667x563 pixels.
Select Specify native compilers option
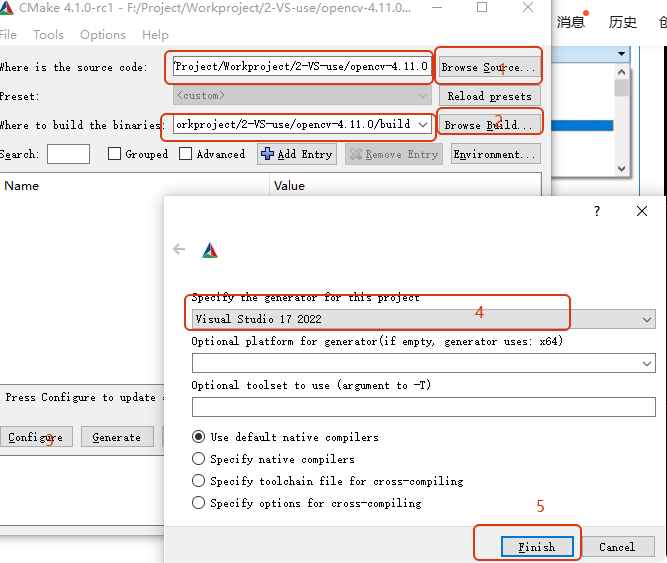pos(198,458)
